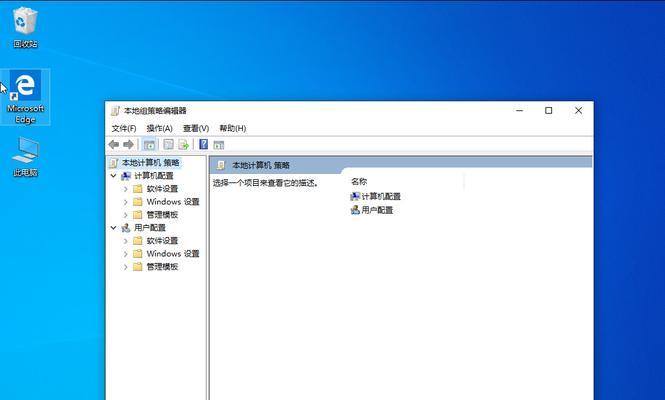Expand 软件设置 under 用户配置

click(x=126, y=241)
